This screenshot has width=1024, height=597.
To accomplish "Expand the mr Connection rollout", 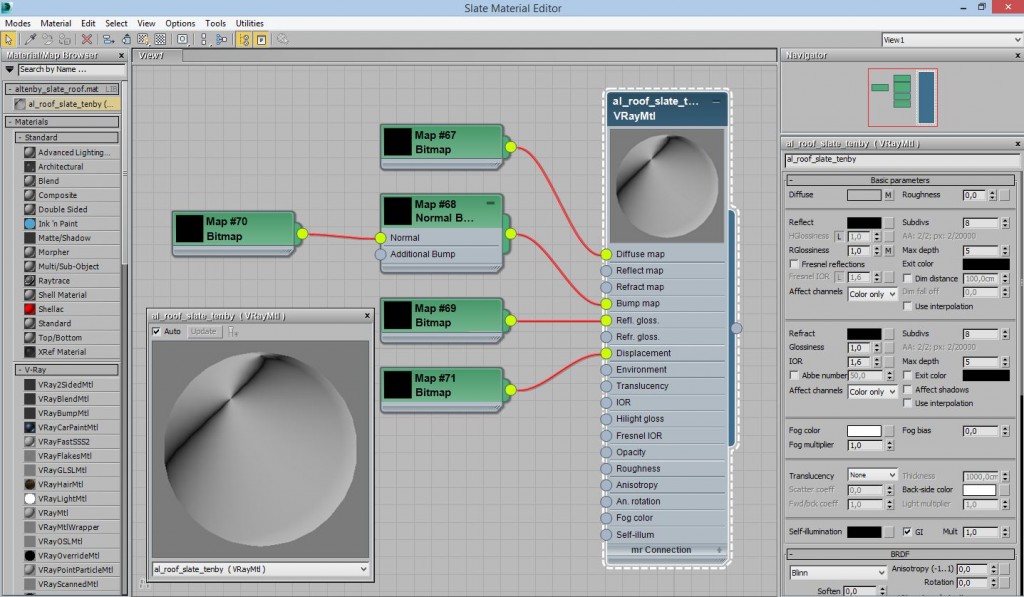I will pyautogui.click(x=663, y=549).
